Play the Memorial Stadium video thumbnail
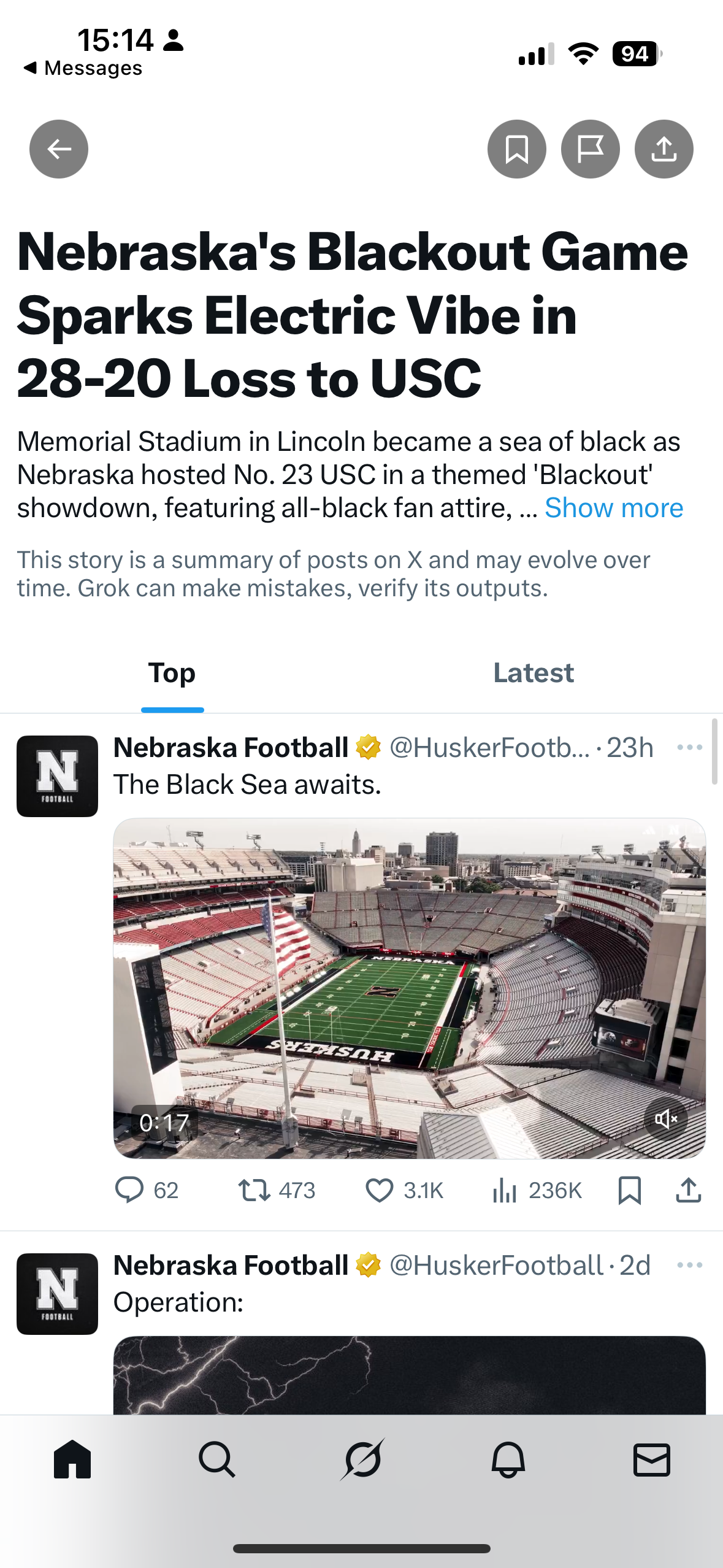Image resolution: width=723 pixels, height=1568 pixels. click(x=409, y=988)
